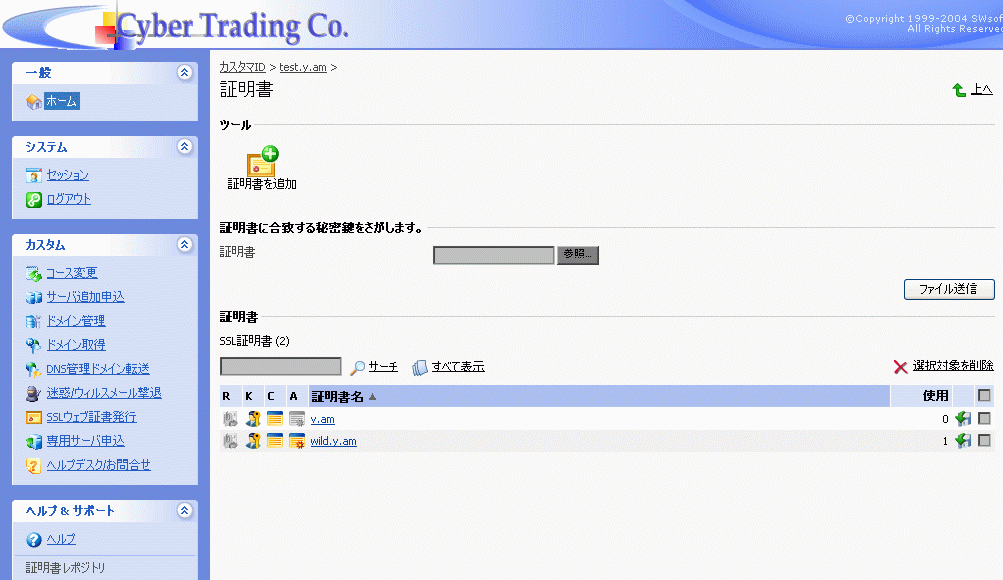Click the Show All (すべて表示) icon

(x=420, y=367)
